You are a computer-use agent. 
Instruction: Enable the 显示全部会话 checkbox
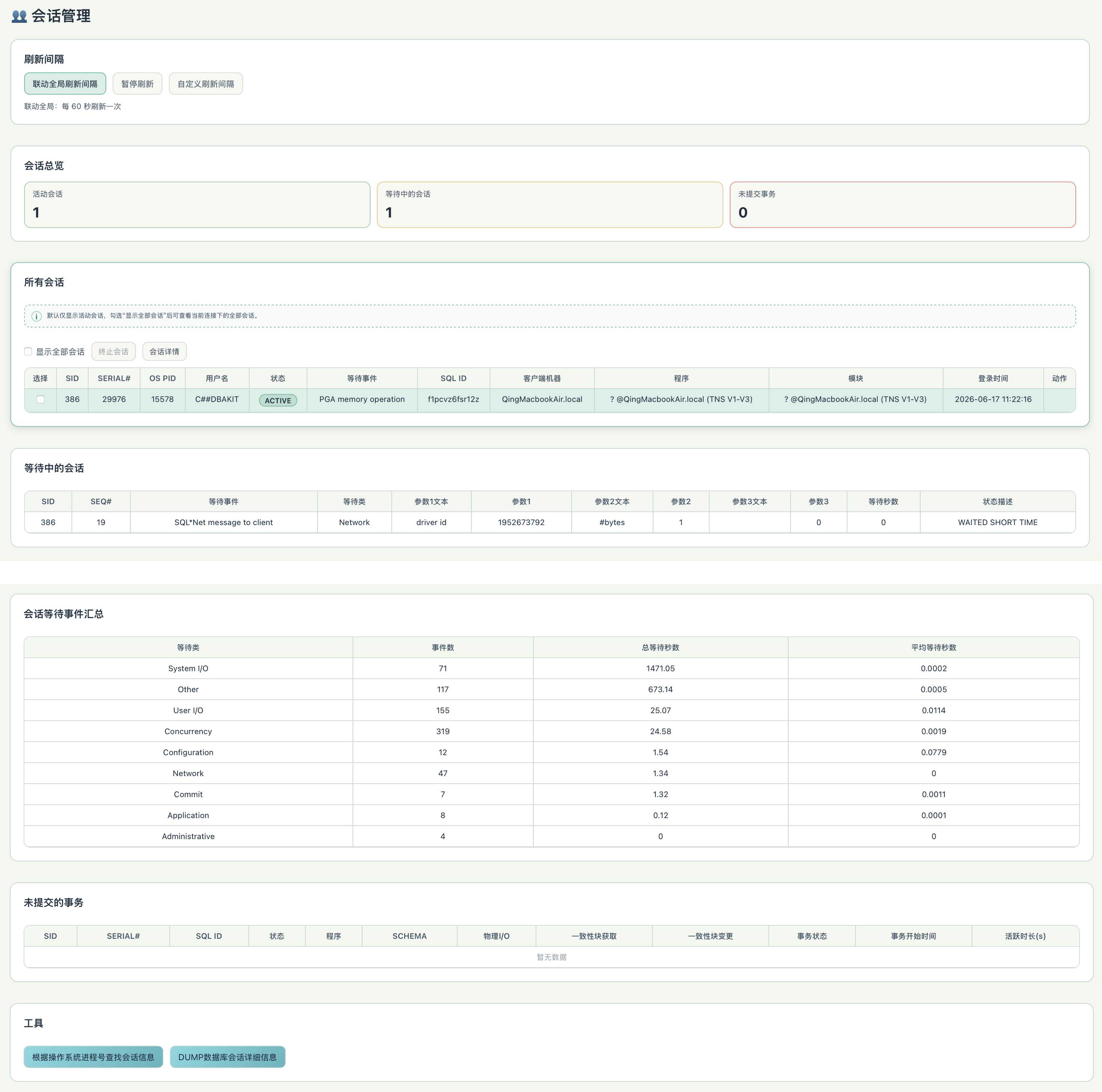[28, 351]
